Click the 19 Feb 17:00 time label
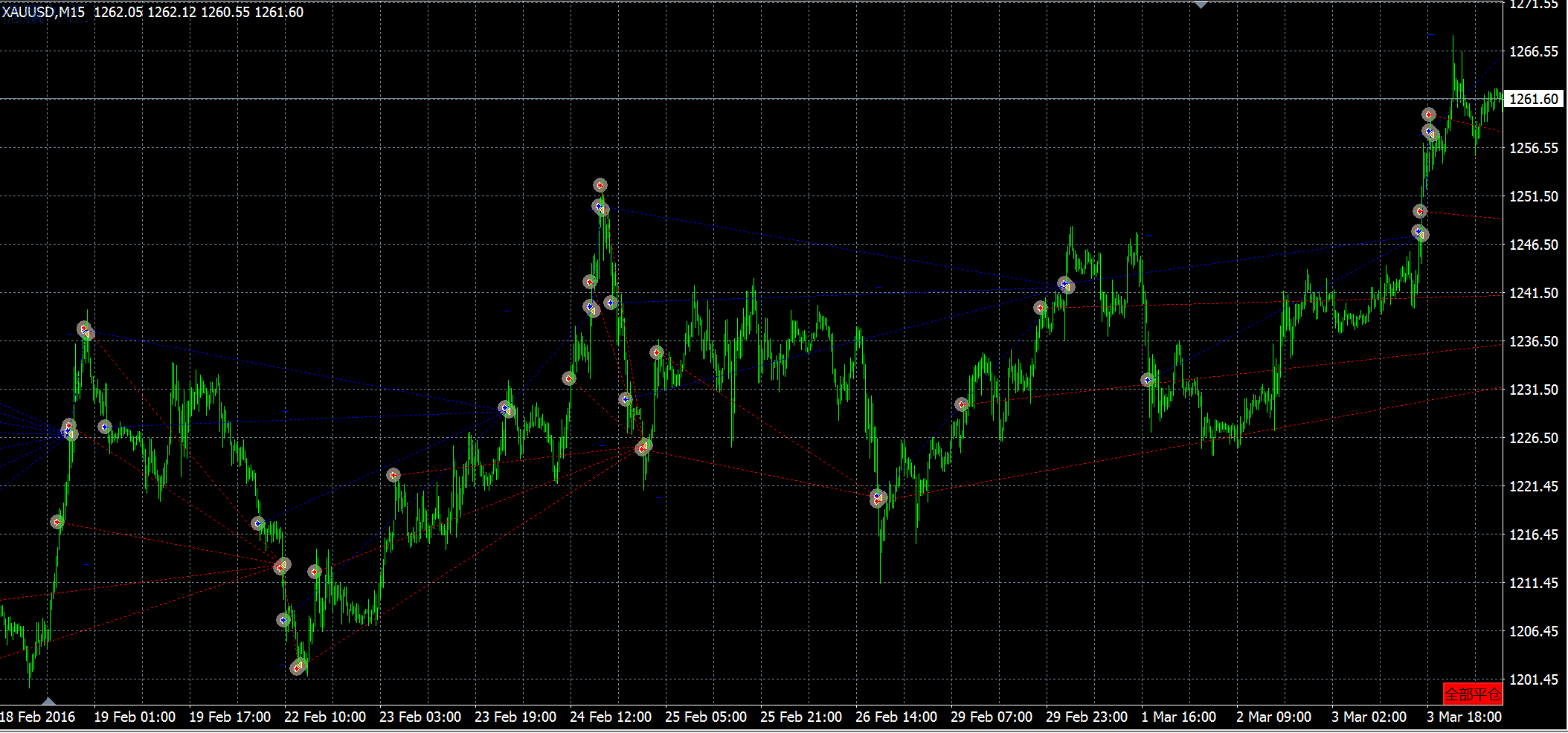Image resolution: width=1568 pixels, height=733 pixels. pos(230,717)
